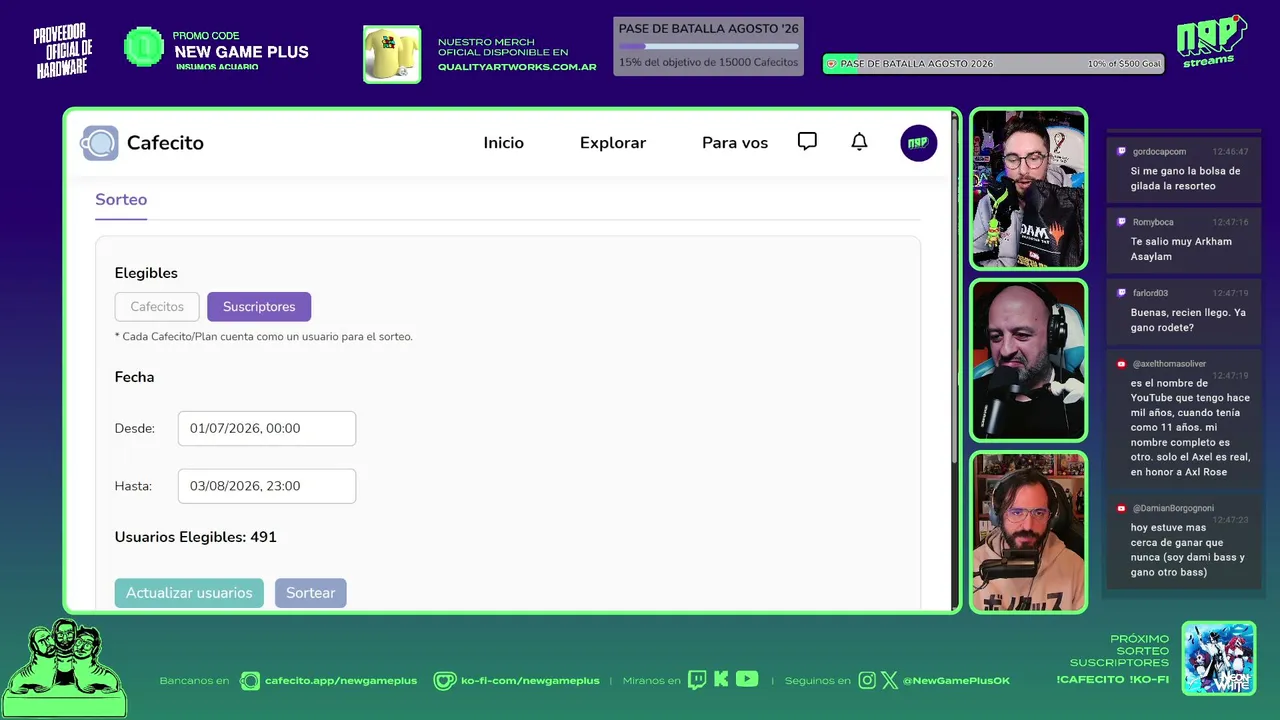The height and width of the screenshot is (720, 1280).
Task: Click the middle webcam with the bald streamer
Action: coord(1028,361)
